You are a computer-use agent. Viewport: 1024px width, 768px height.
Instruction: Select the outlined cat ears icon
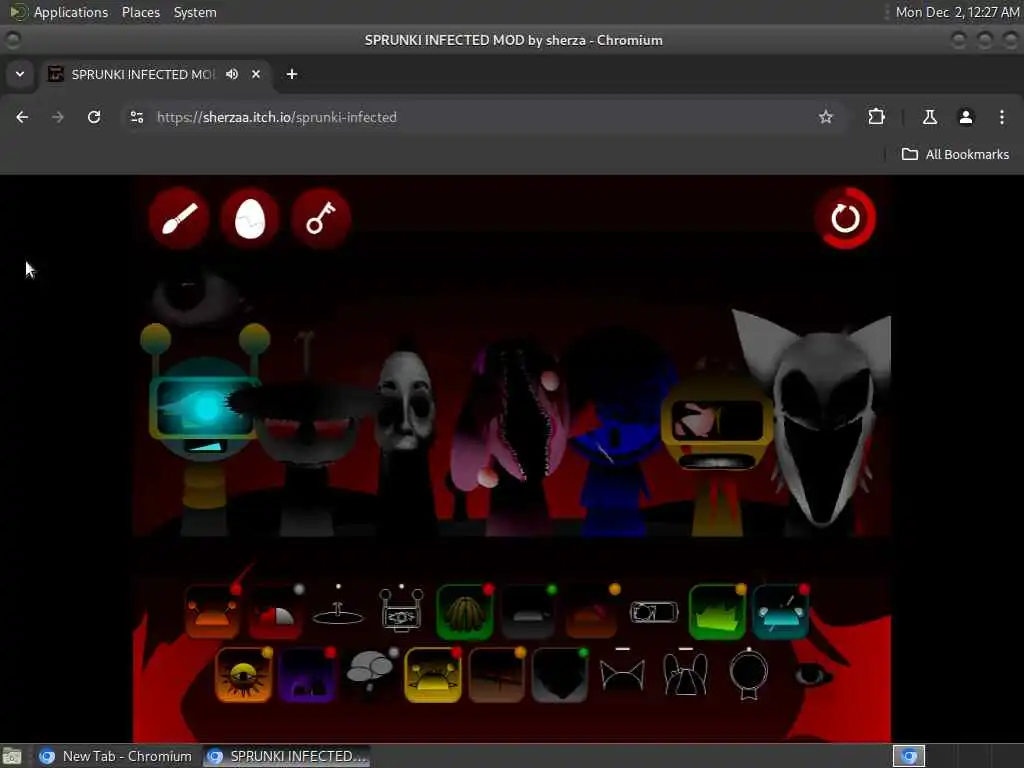pyautogui.click(x=622, y=675)
